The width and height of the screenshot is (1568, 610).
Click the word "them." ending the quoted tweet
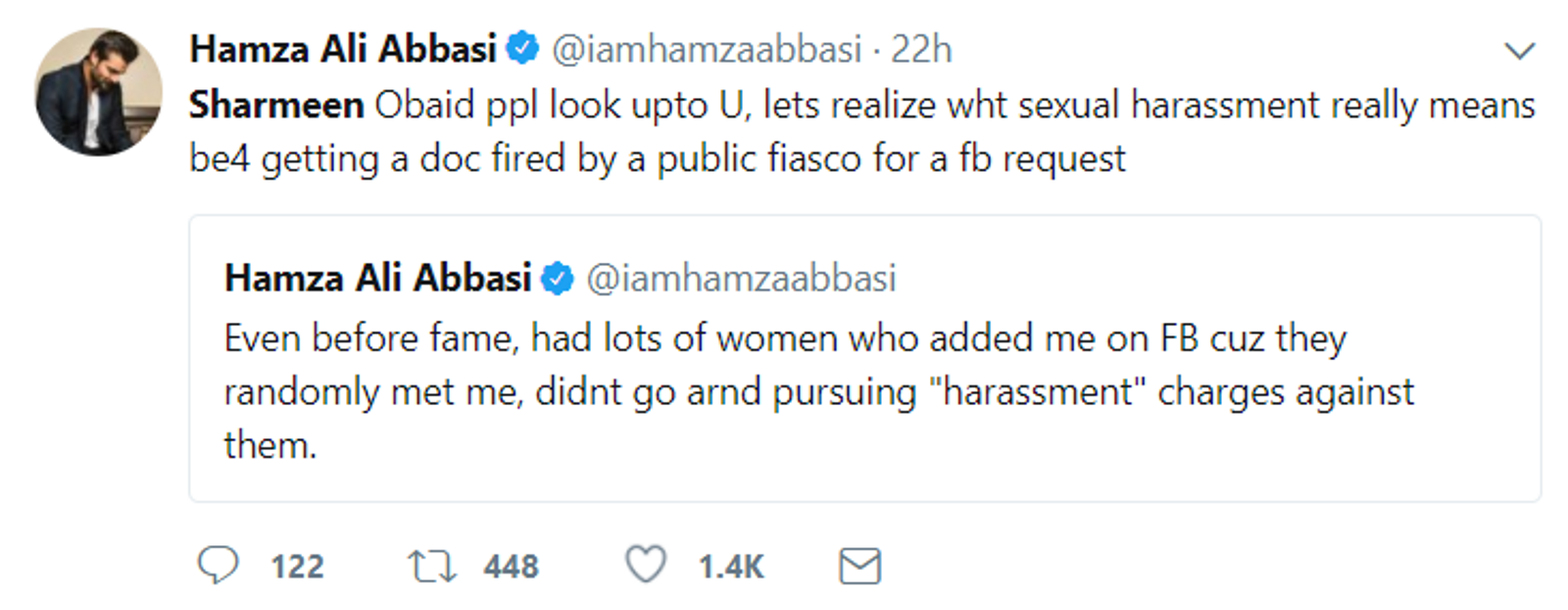click(x=270, y=445)
